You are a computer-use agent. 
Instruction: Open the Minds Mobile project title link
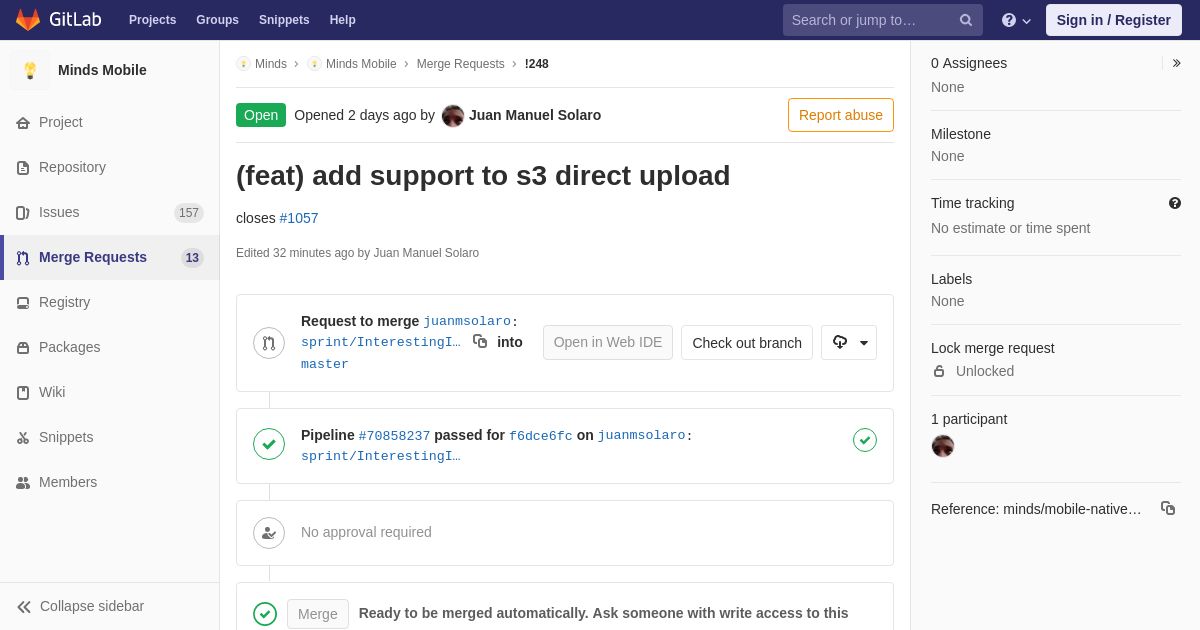tap(102, 70)
